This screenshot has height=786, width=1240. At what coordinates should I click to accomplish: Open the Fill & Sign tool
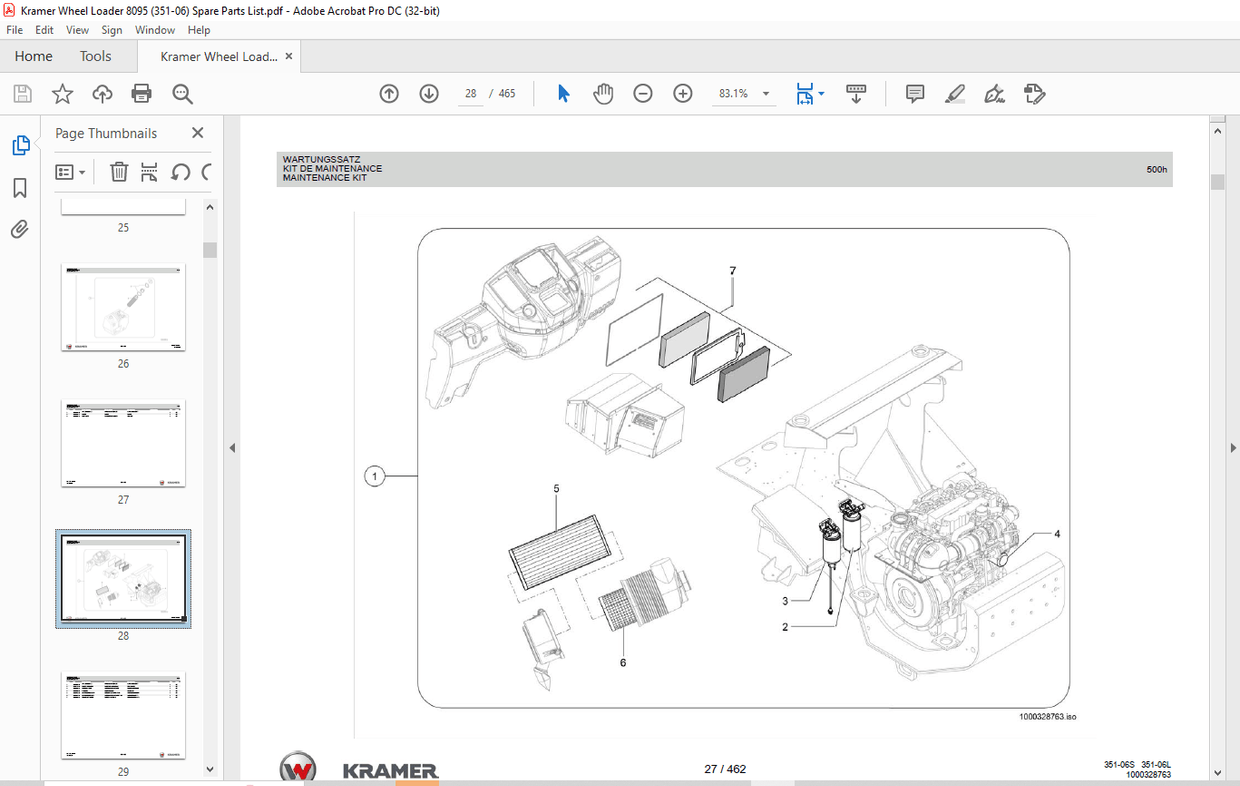pos(994,93)
